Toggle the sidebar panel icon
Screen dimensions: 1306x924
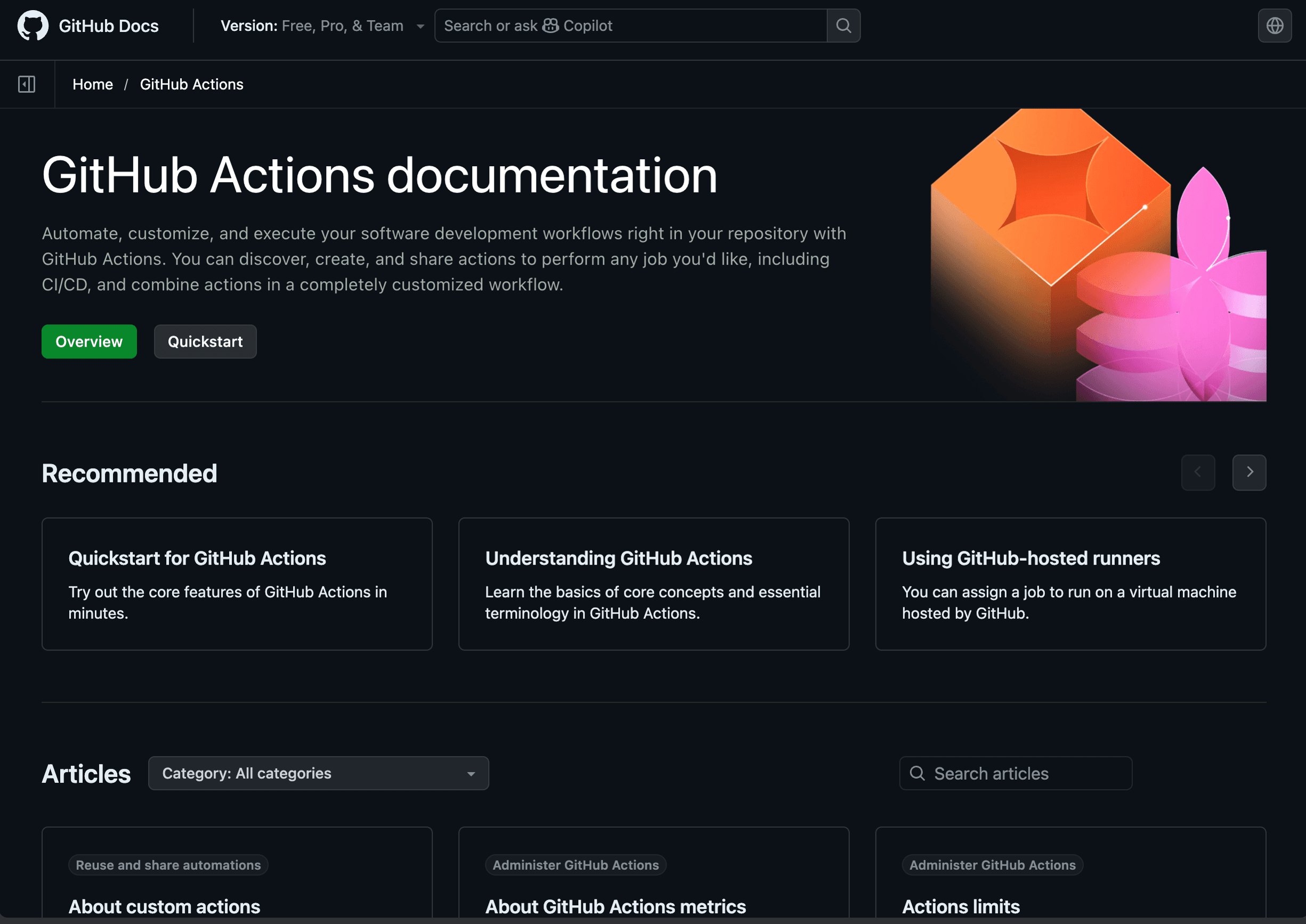click(x=27, y=84)
